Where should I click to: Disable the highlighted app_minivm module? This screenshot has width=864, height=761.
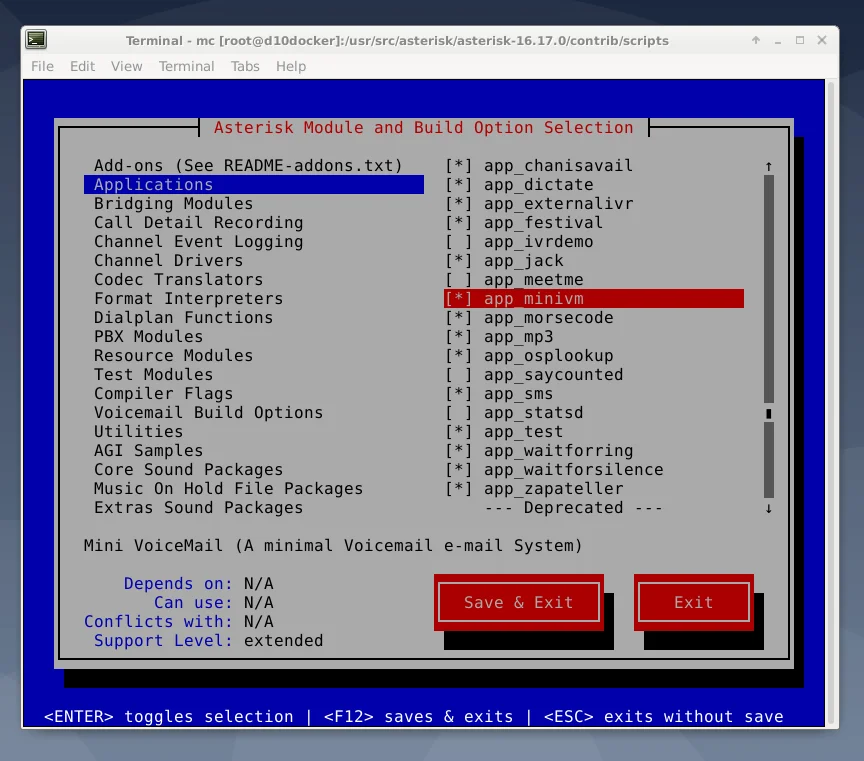point(593,299)
